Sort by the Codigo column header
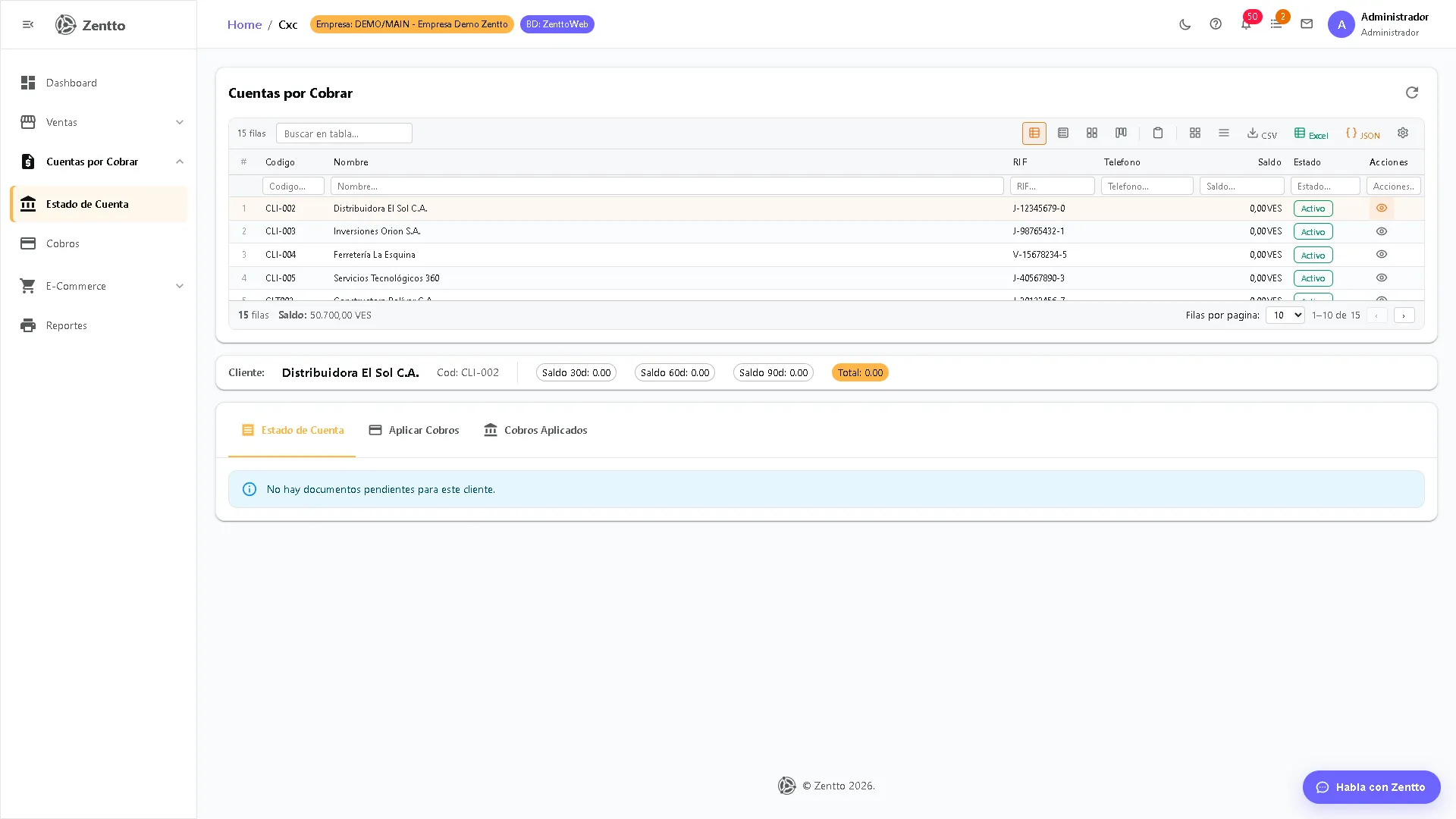Viewport: 1456px width, 819px height. (x=280, y=162)
